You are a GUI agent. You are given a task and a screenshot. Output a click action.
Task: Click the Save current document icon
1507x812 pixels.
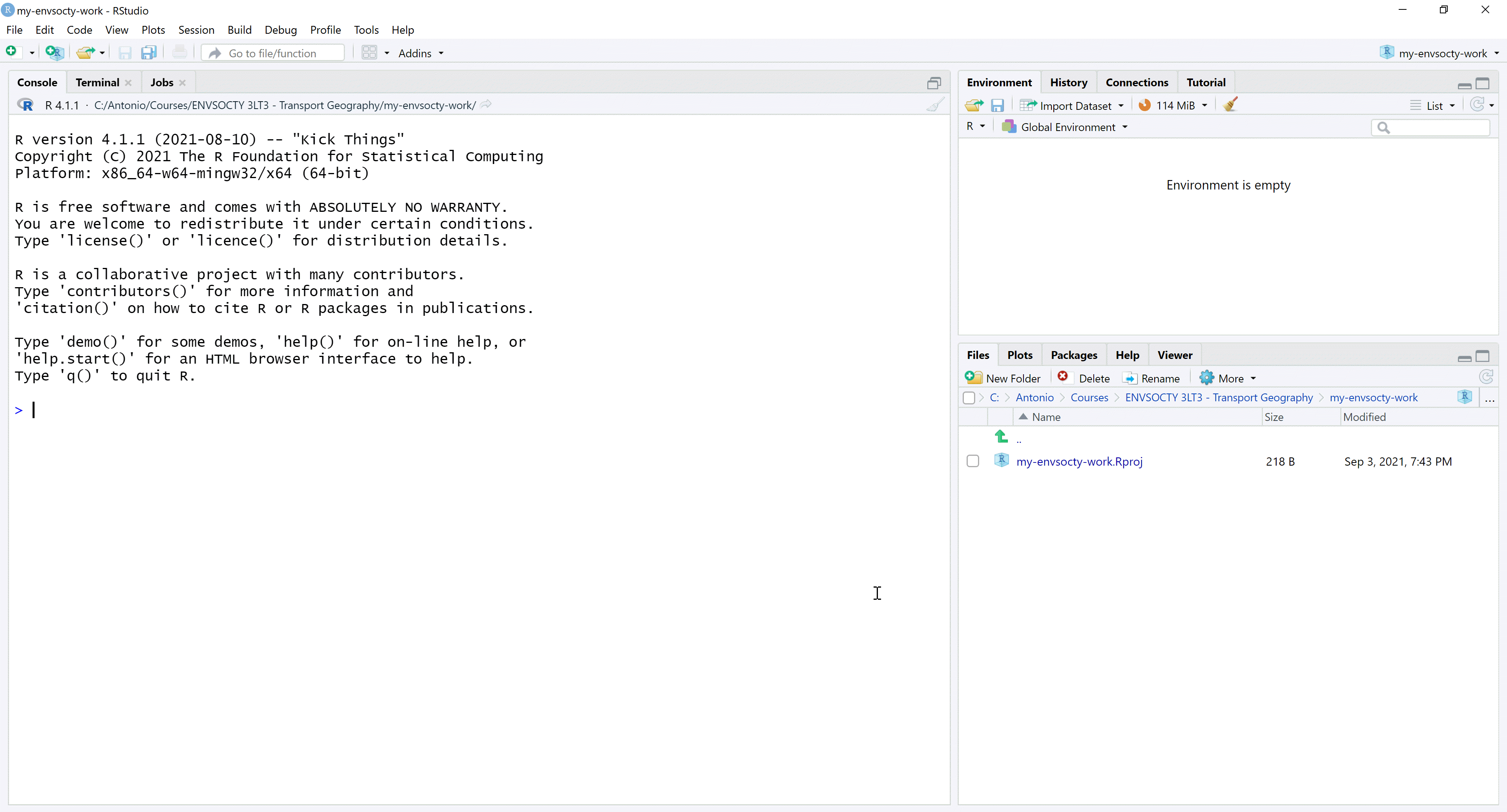coord(125,53)
